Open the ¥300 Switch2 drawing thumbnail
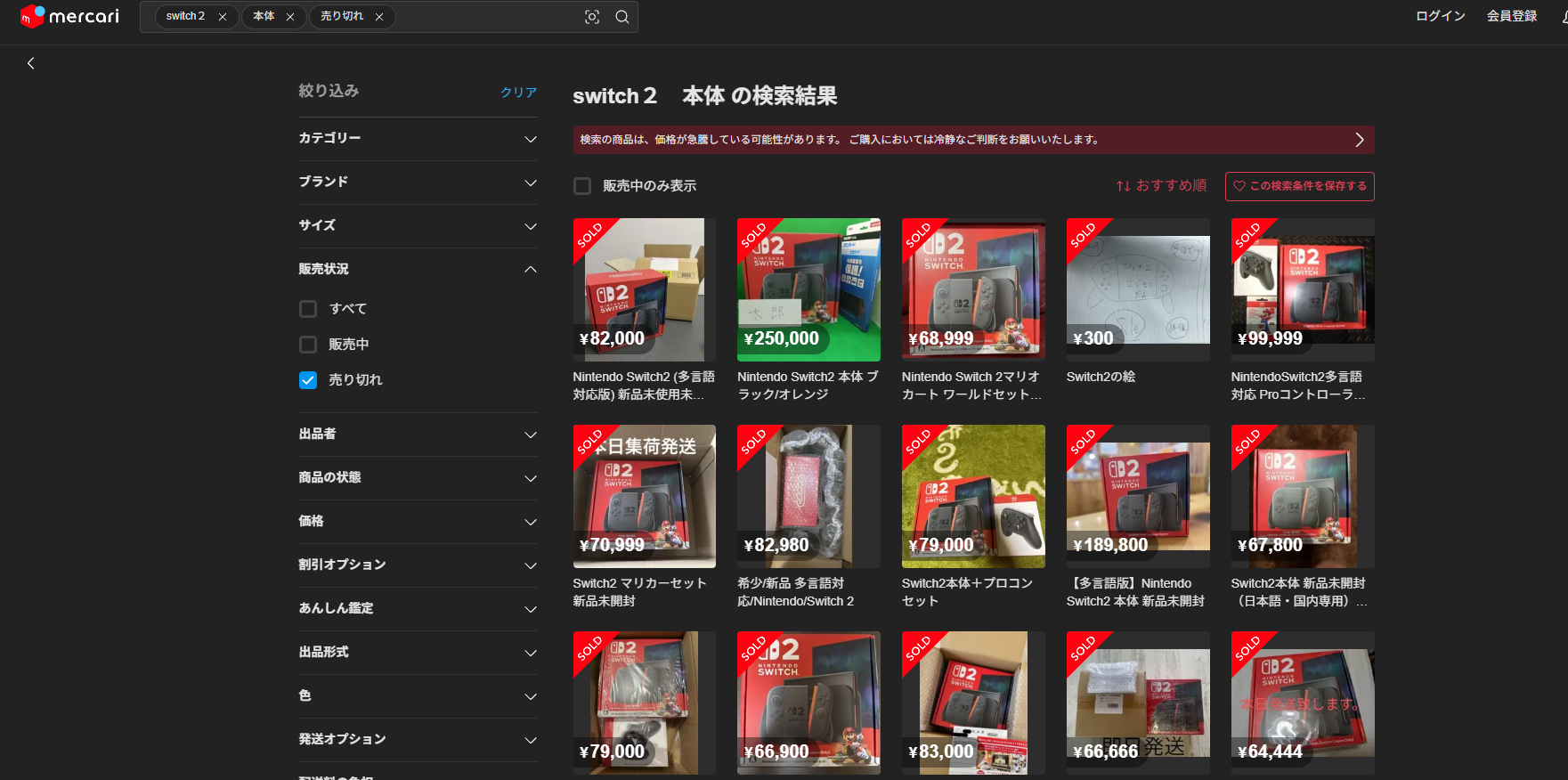1568x780 pixels. [x=1138, y=289]
